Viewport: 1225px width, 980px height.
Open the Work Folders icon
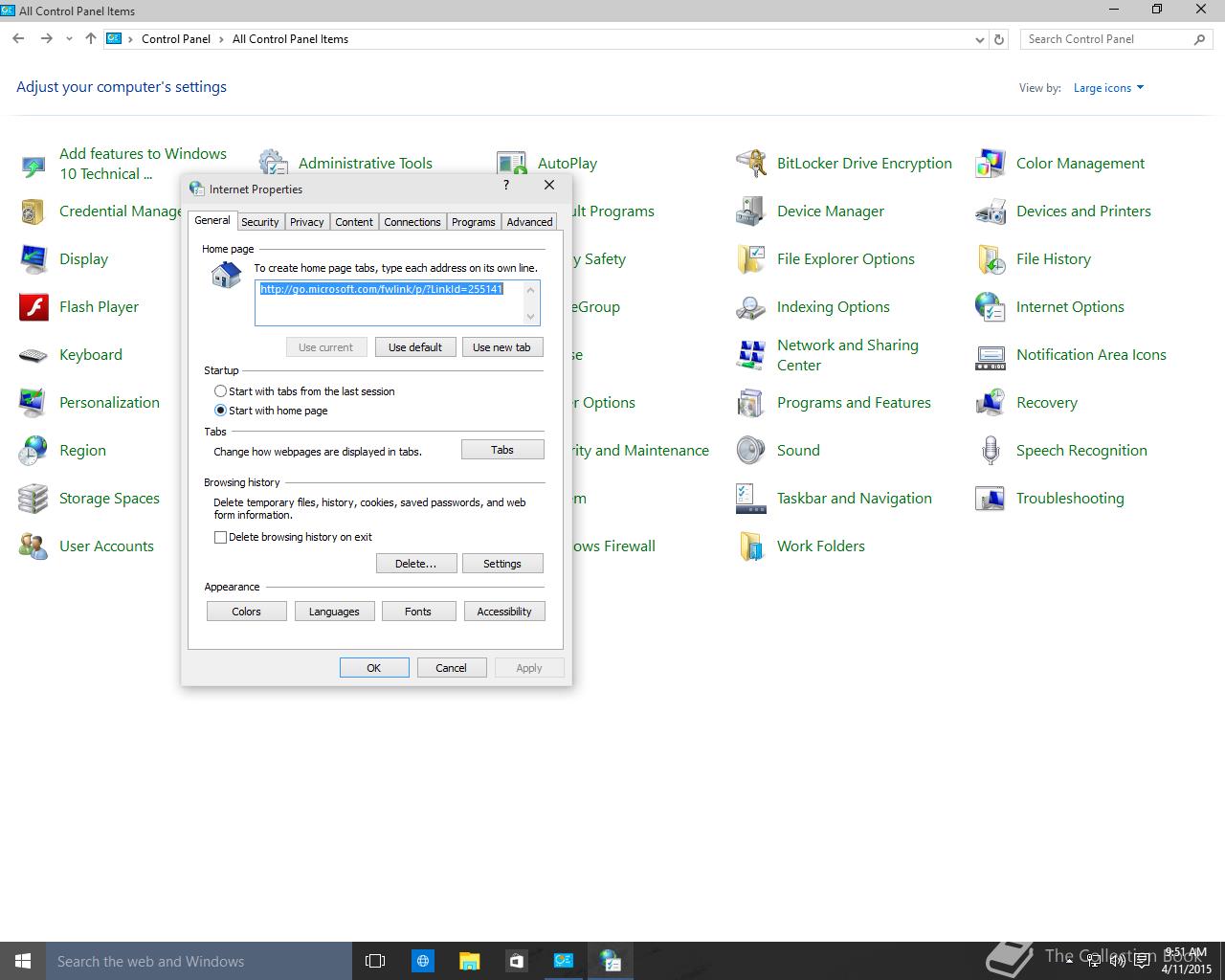coord(751,546)
